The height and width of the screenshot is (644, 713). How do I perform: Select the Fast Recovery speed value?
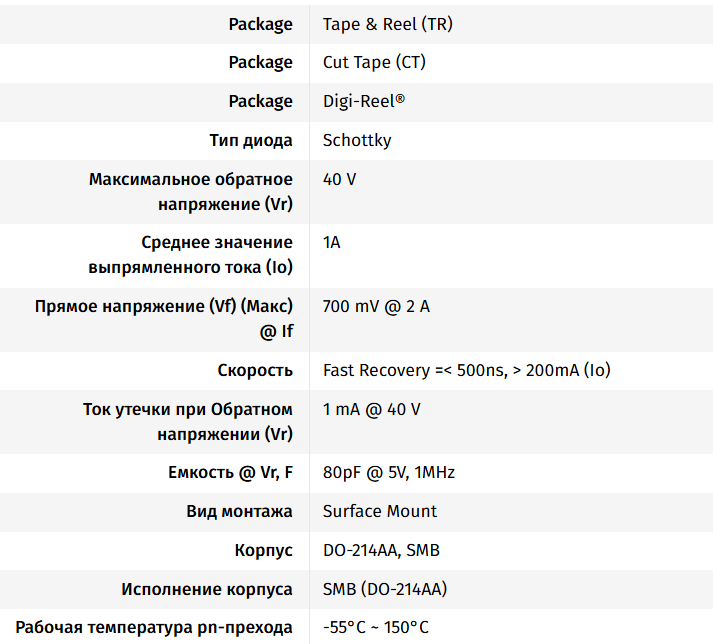pyautogui.click(x=466, y=370)
